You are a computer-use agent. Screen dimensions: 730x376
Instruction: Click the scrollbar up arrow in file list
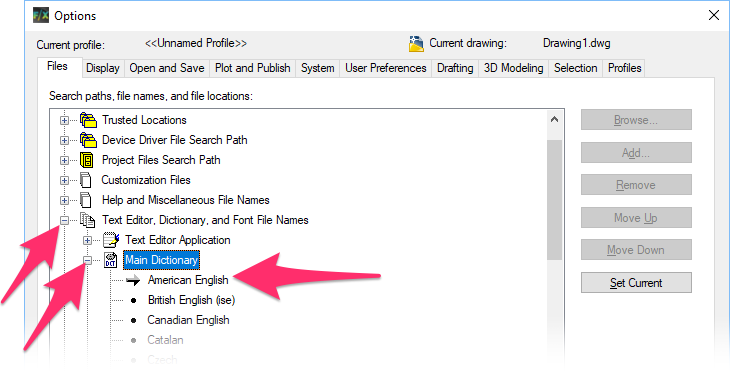pyautogui.click(x=554, y=120)
